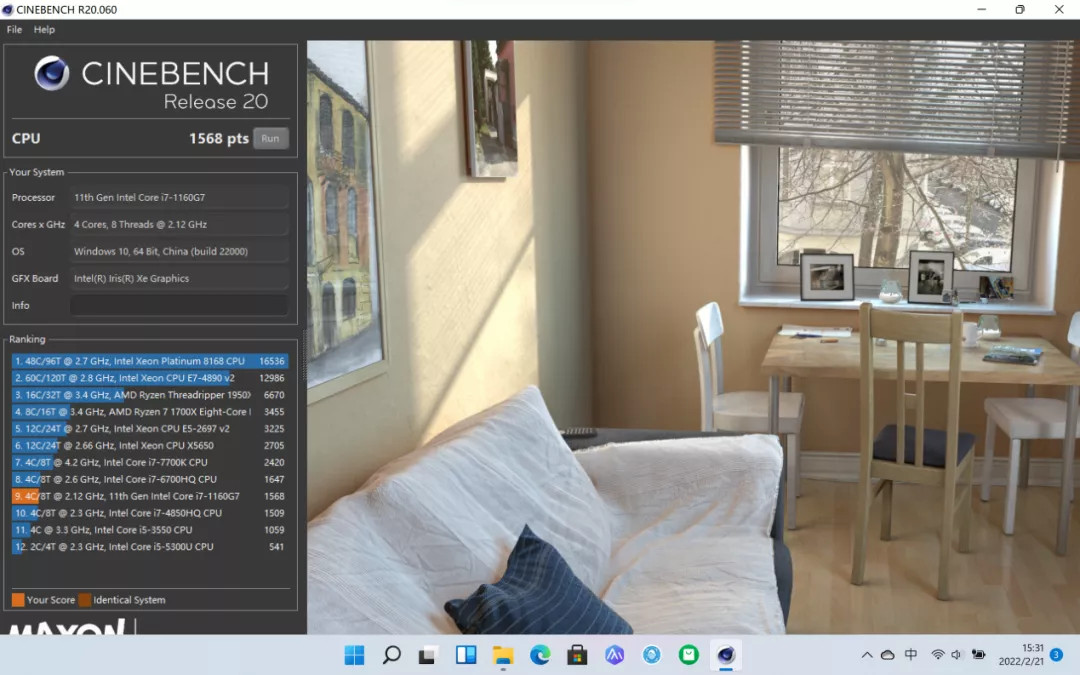Open the Wi-Fi network tray icon
1080x675 pixels.
coord(937,655)
